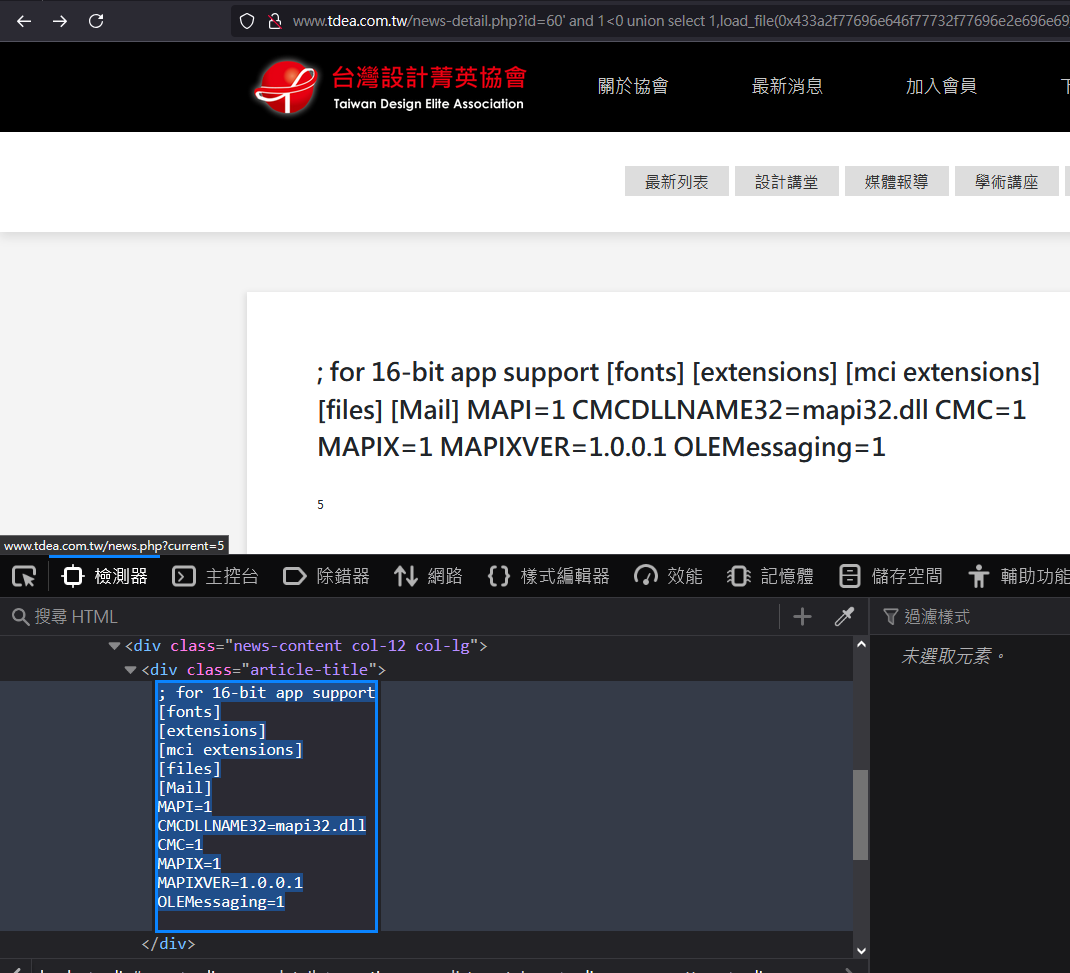
Task: Select the 學術講座 category button
Action: [x=1007, y=181]
